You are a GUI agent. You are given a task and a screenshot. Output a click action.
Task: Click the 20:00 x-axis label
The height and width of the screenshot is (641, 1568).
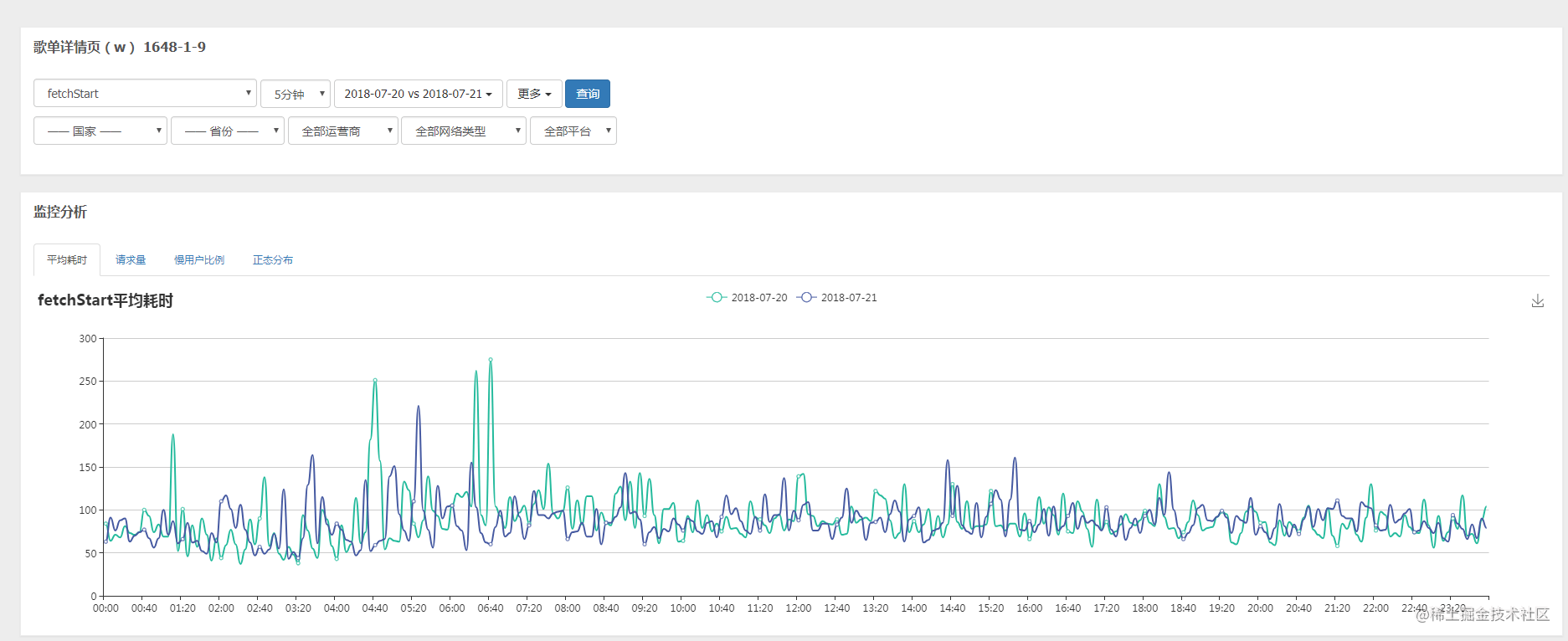tap(1260, 608)
